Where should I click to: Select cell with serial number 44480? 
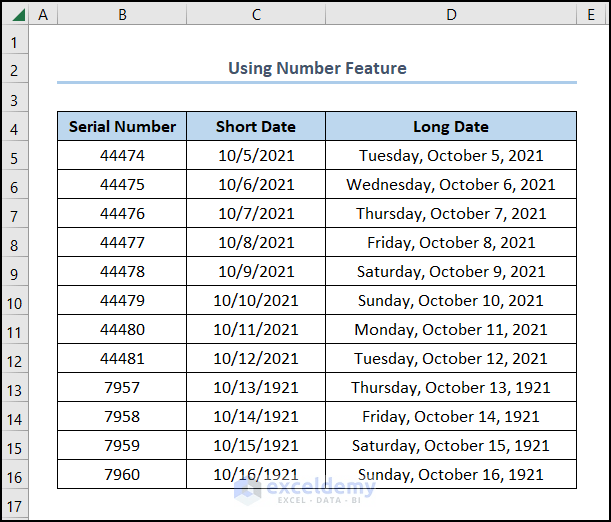122,329
